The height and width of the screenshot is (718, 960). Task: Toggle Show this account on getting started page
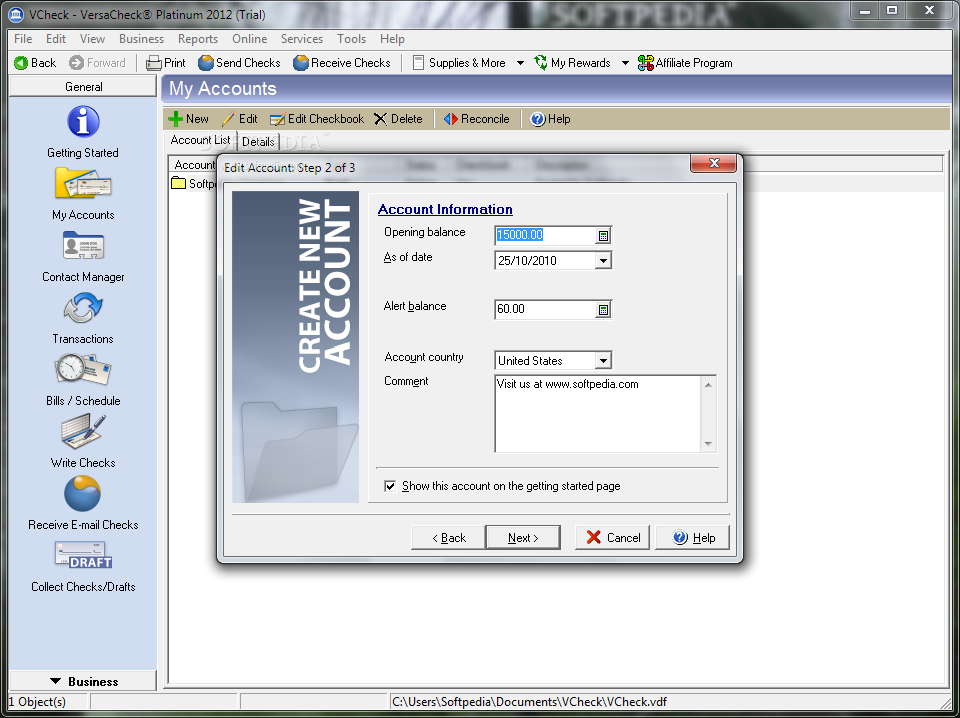pyautogui.click(x=390, y=486)
